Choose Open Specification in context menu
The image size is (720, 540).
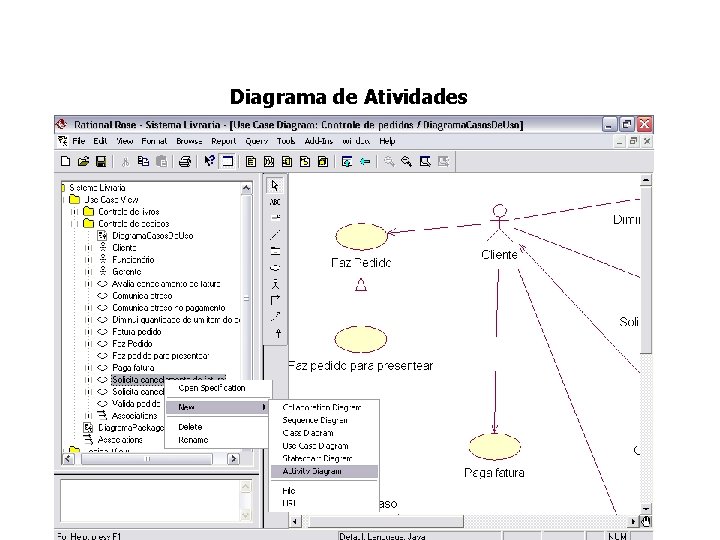pos(212,388)
